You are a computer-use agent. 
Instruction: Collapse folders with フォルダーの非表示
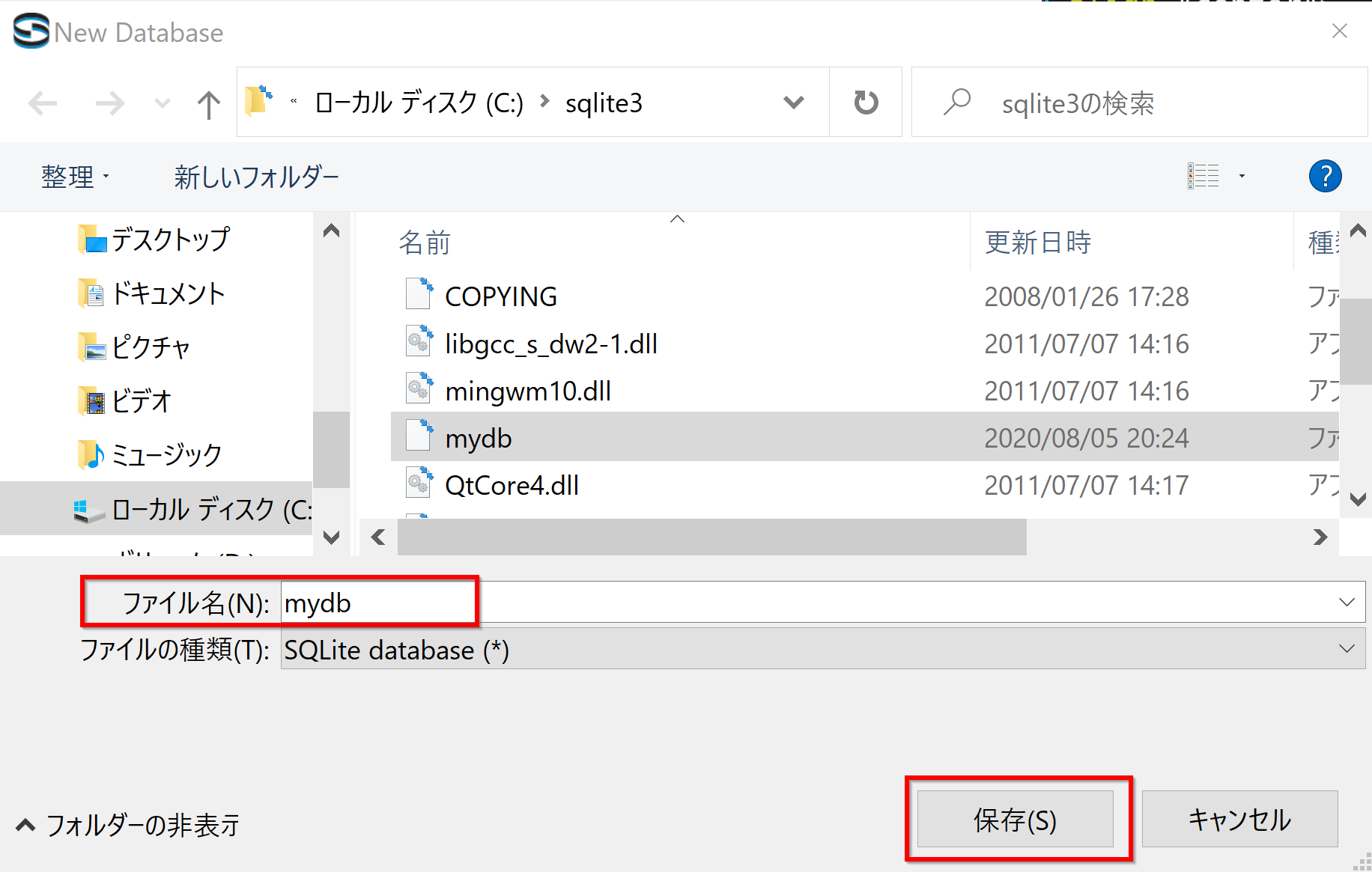127,825
